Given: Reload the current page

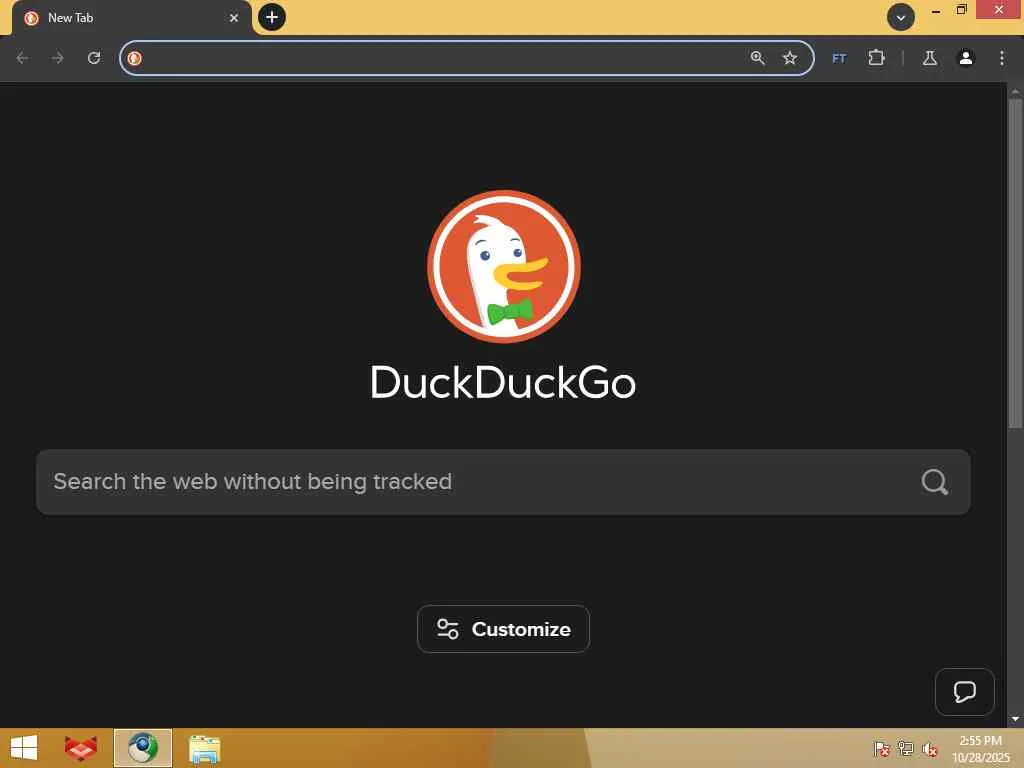Looking at the screenshot, I should (x=94, y=58).
